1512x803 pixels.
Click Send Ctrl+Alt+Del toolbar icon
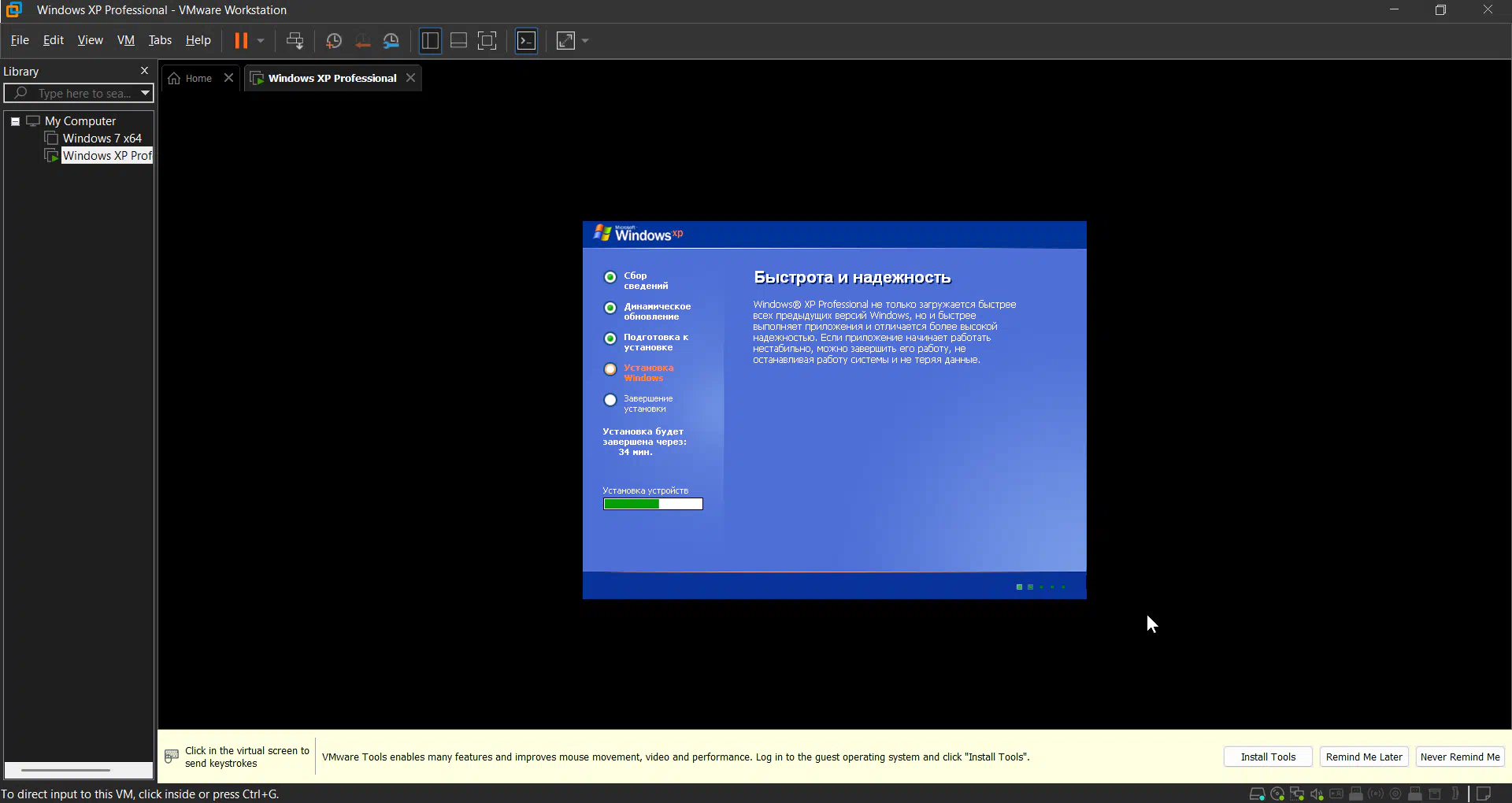295,40
